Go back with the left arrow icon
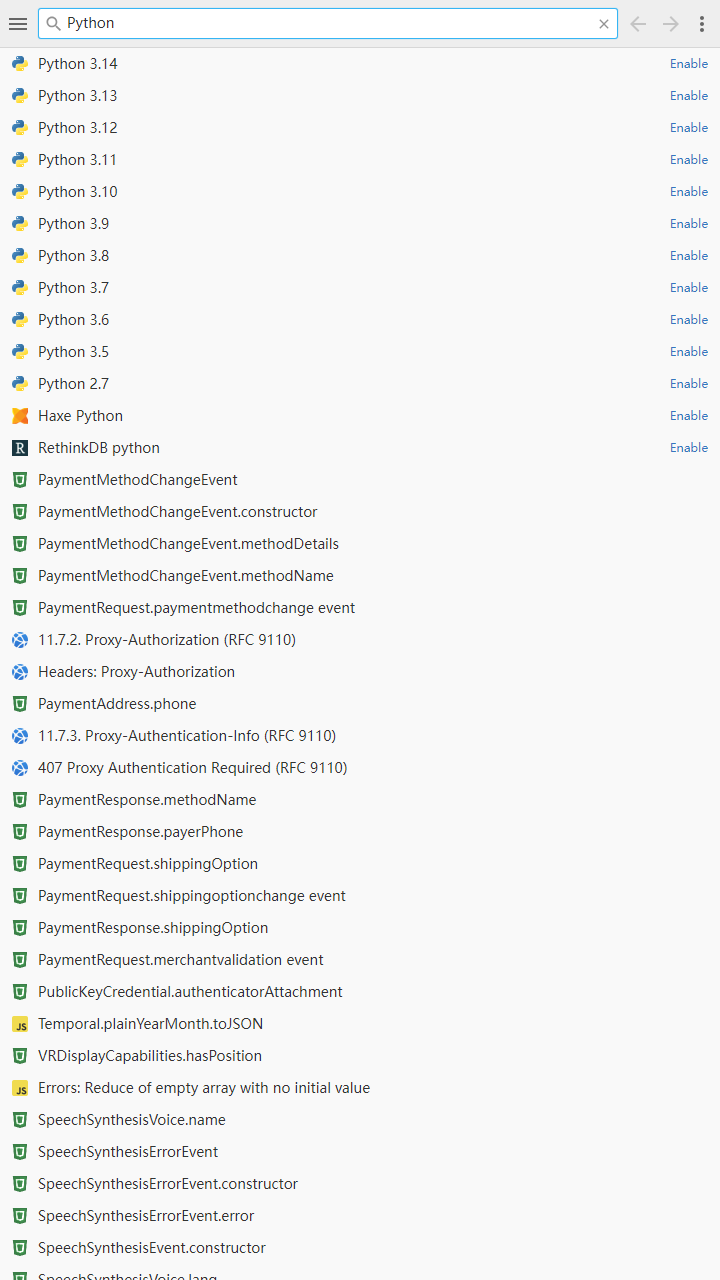 point(638,24)
